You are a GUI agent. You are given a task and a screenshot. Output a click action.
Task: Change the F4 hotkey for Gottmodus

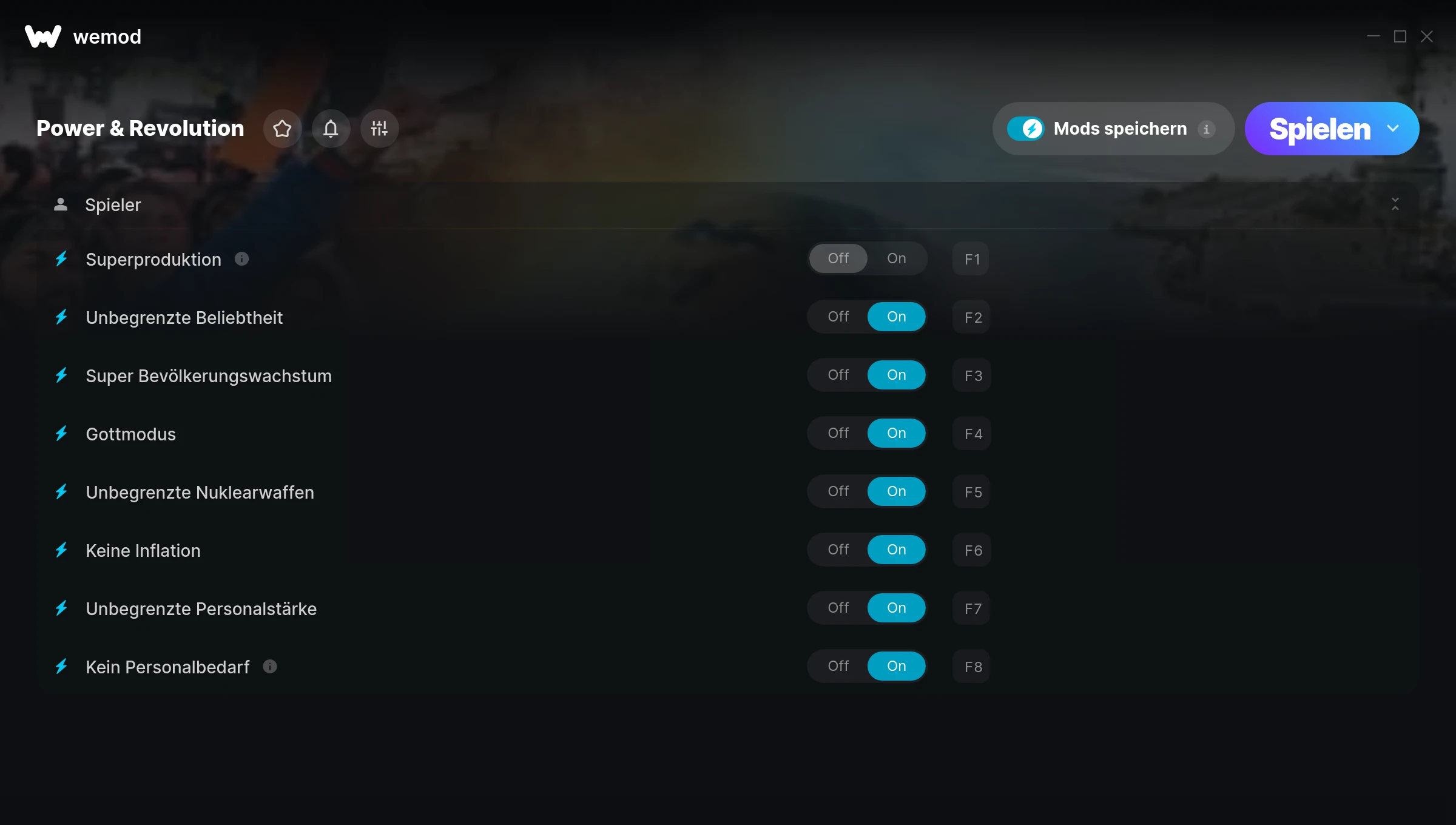tap(972, 434)
